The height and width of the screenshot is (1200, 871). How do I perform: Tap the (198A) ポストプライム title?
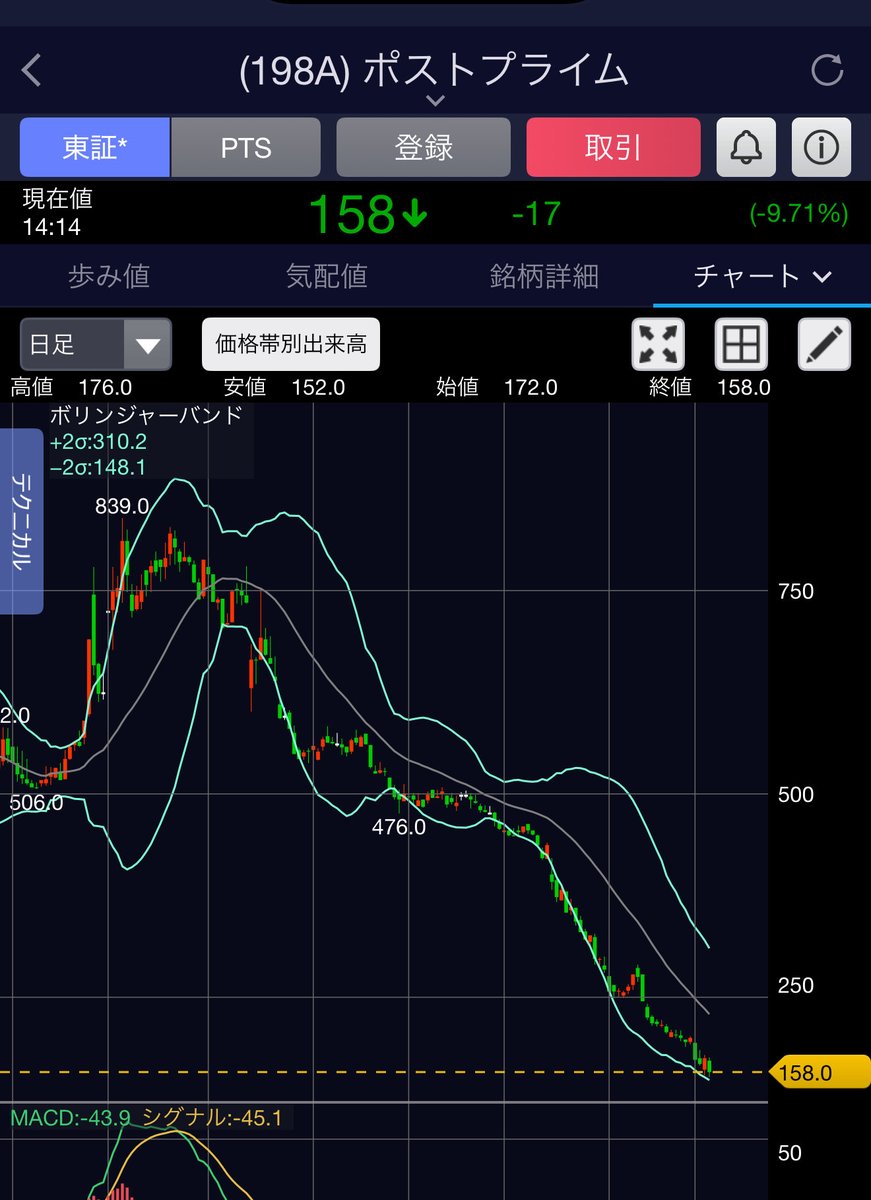coord(435,71)
